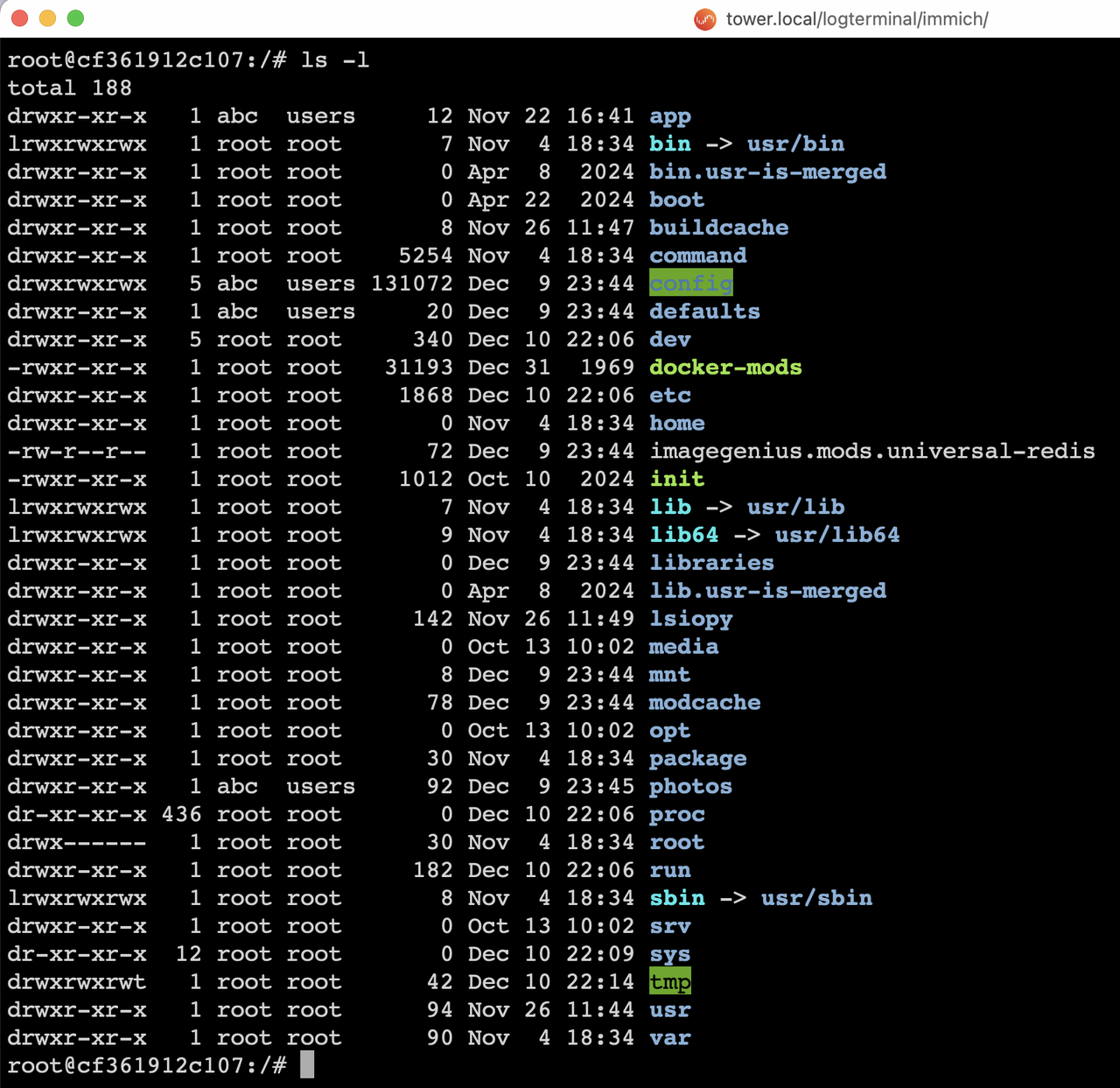Click the 'defaults' directory name
Image resolution: width=1120 pixels, height=1088 pixels.
coord(705,312)
